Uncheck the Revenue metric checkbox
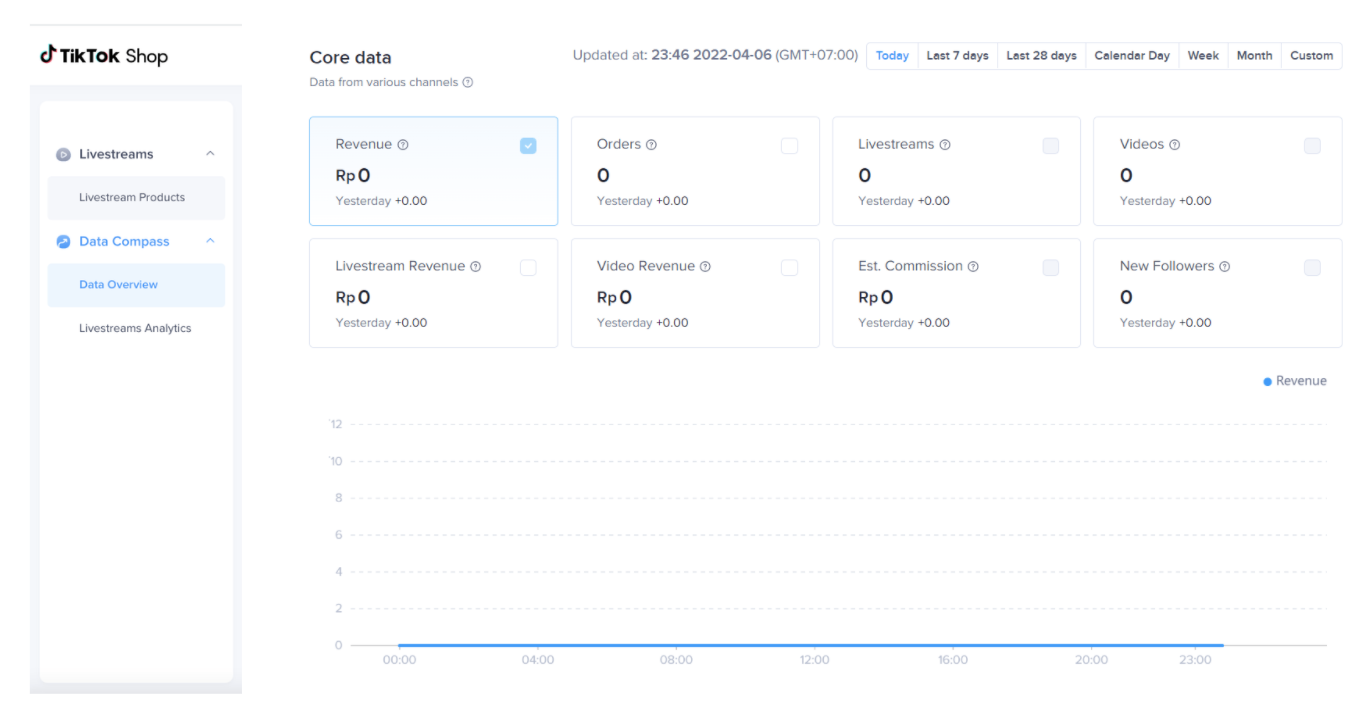Viewport: 1372px width, 716px height. click(x=528, y=146)
